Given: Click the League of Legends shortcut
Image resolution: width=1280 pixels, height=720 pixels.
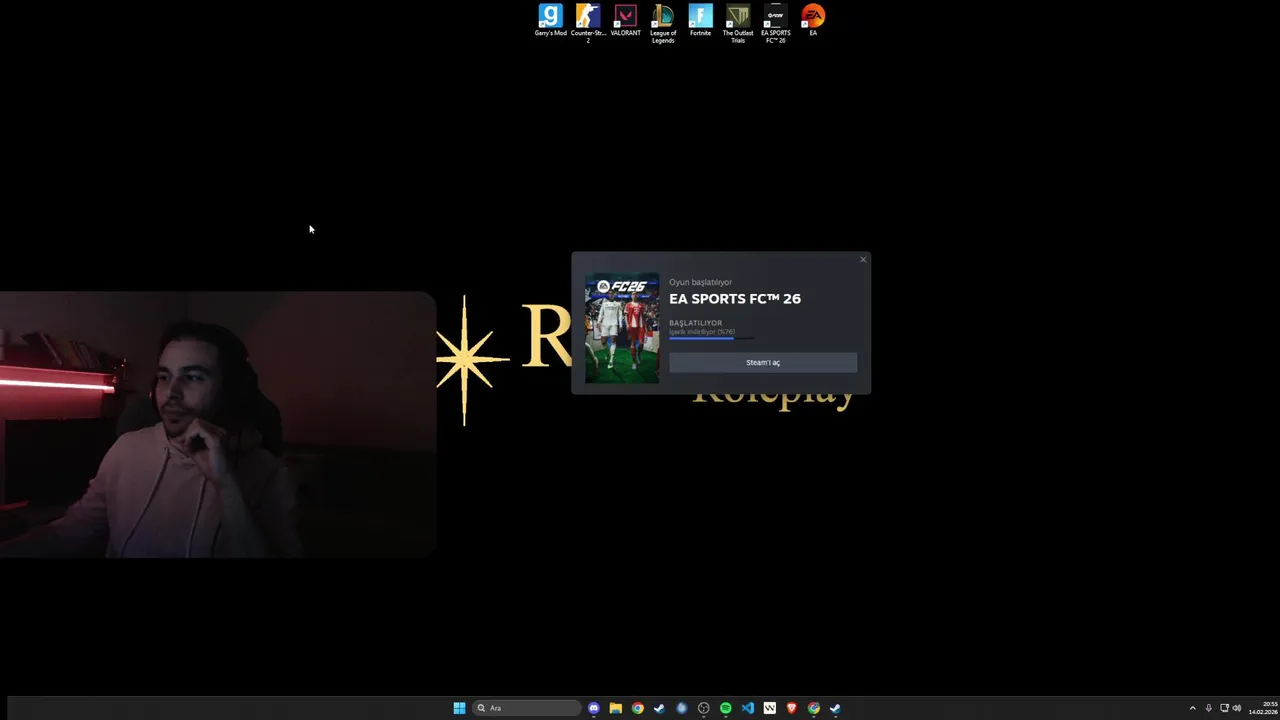Looking at the screenshot, I should pos(663,23).
